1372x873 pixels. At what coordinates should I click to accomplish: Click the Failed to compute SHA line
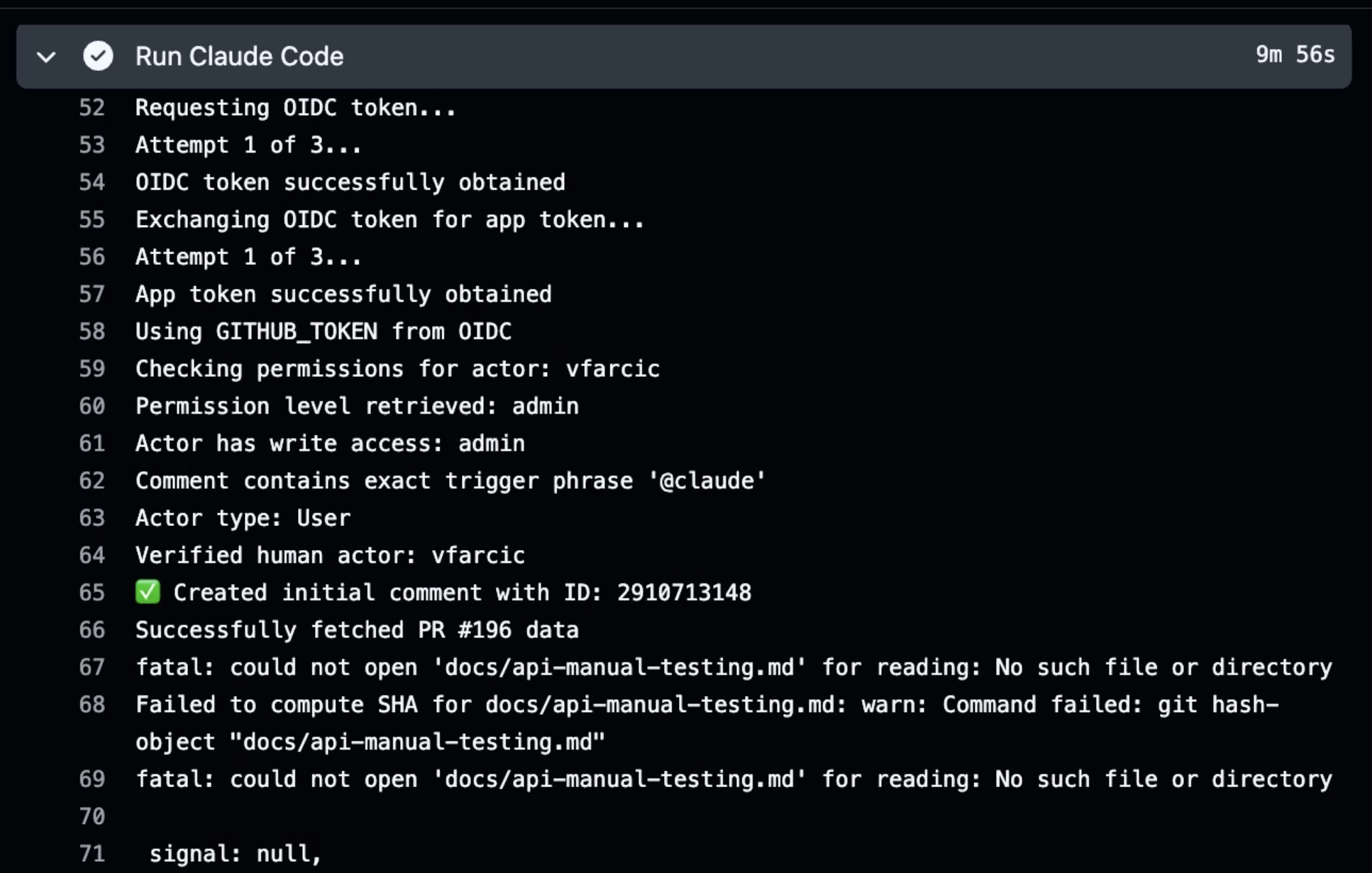coord(707,723)
